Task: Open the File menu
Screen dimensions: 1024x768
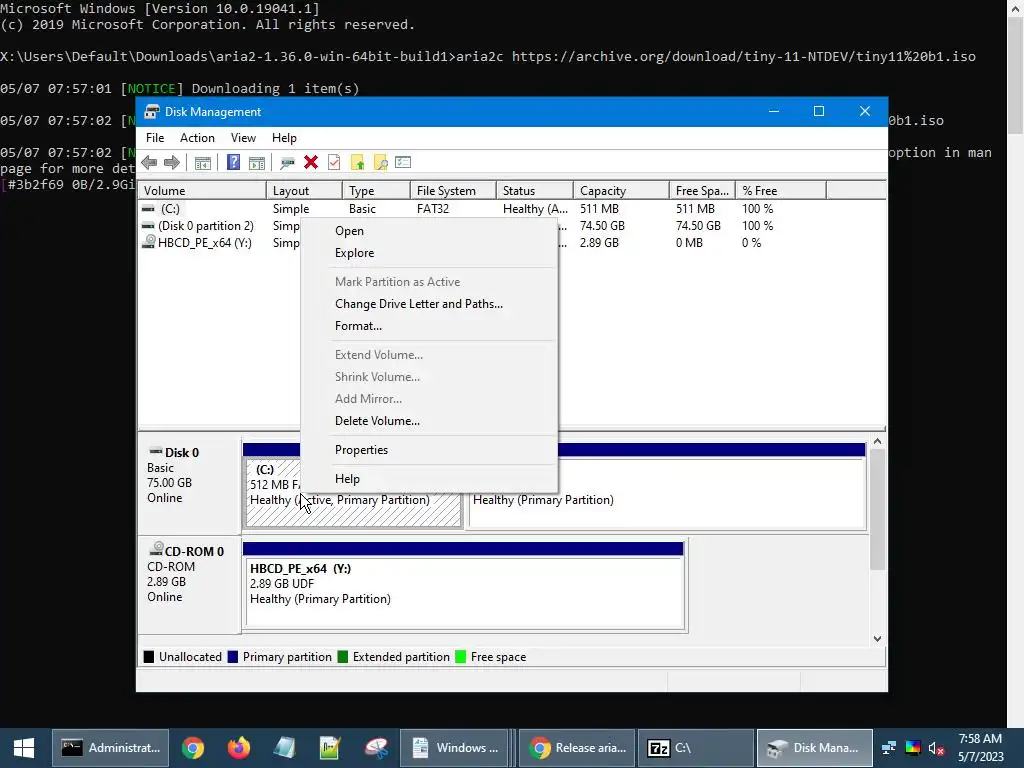Action: (x=155, y=138)
